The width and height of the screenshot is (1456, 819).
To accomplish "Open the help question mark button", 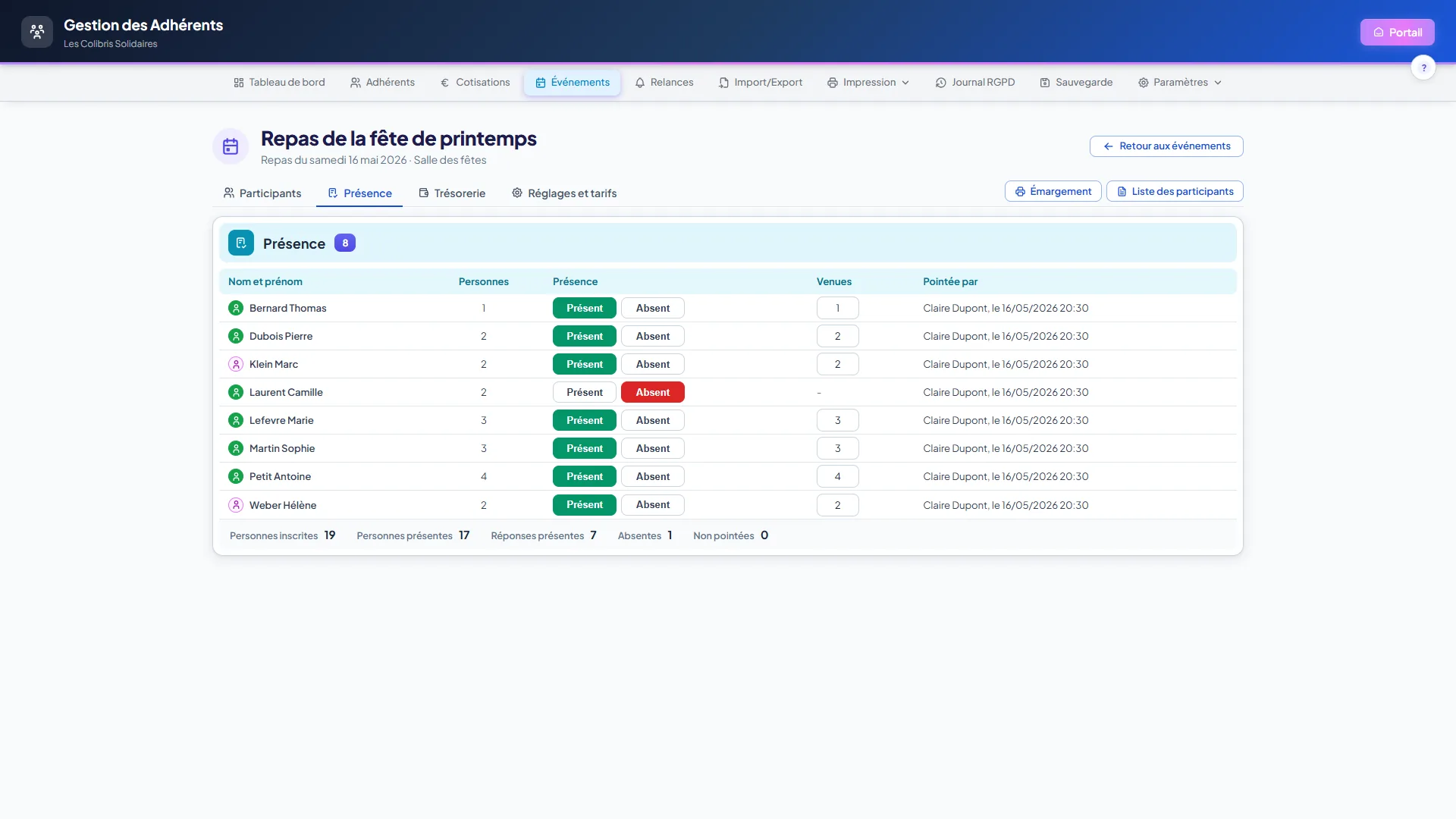I will tap(1423, 67).
